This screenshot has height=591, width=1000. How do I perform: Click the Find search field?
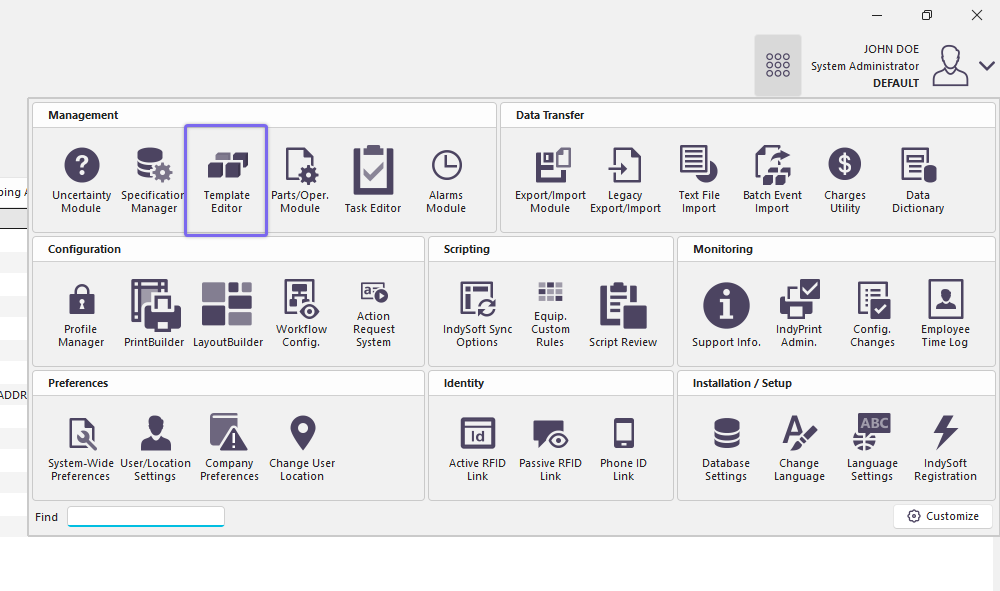tap(146, 517)
